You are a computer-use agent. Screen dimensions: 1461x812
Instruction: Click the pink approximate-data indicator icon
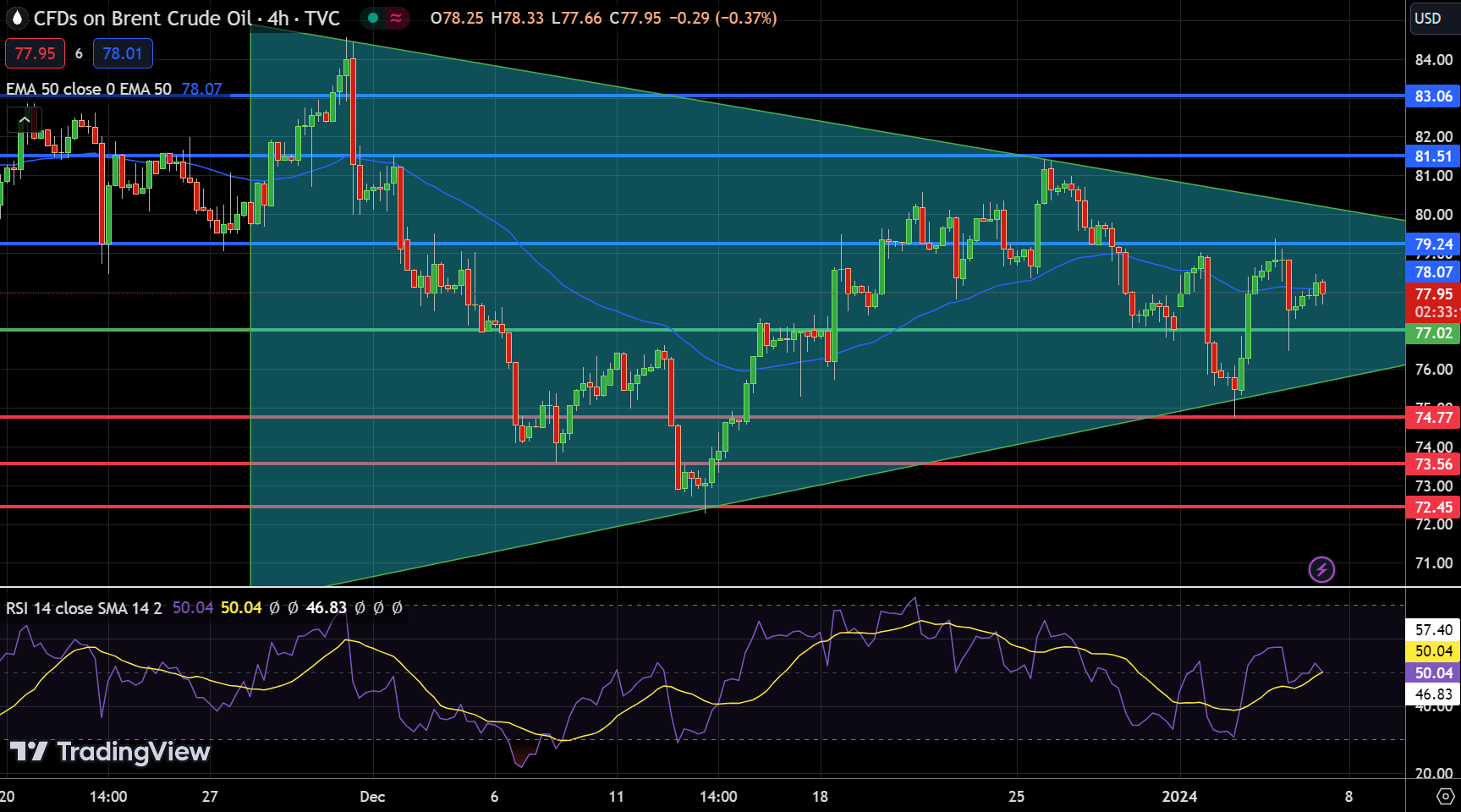[x=396, y=18]
